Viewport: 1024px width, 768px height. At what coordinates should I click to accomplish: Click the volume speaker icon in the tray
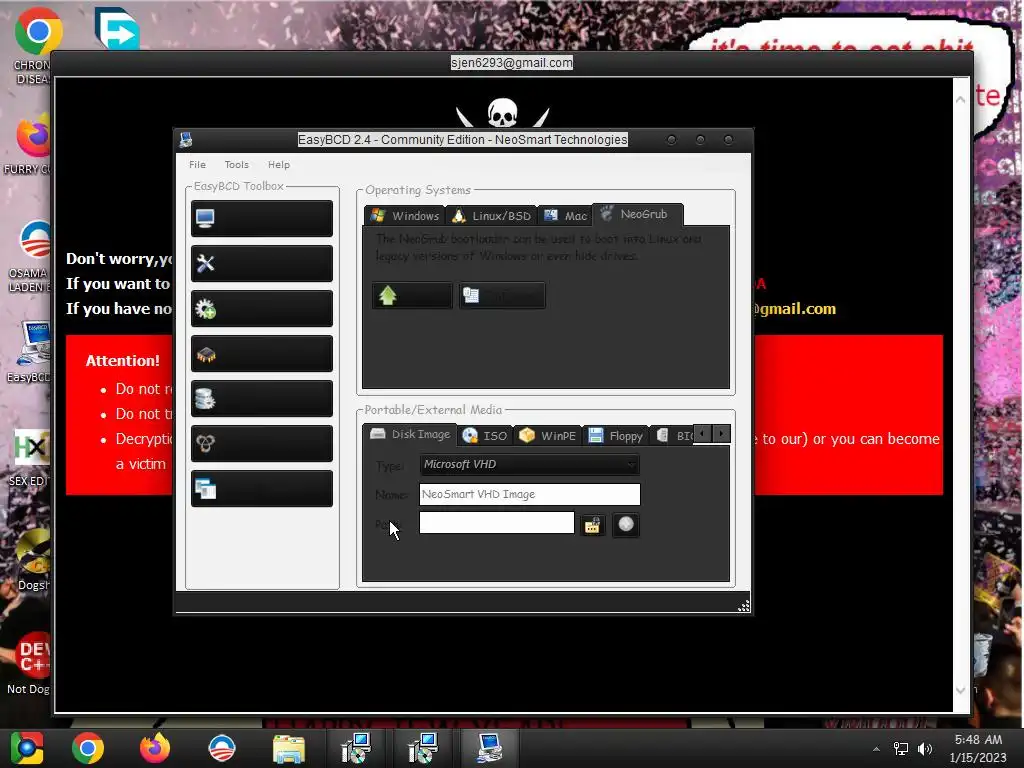click(x=925, y=749)
